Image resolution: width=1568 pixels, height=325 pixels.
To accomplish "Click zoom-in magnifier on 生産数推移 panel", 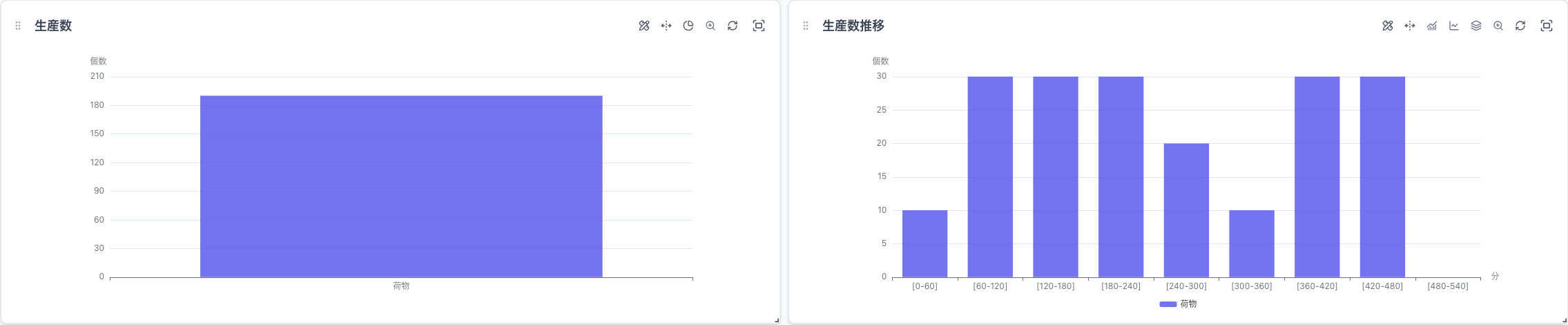I will 1498,26.
